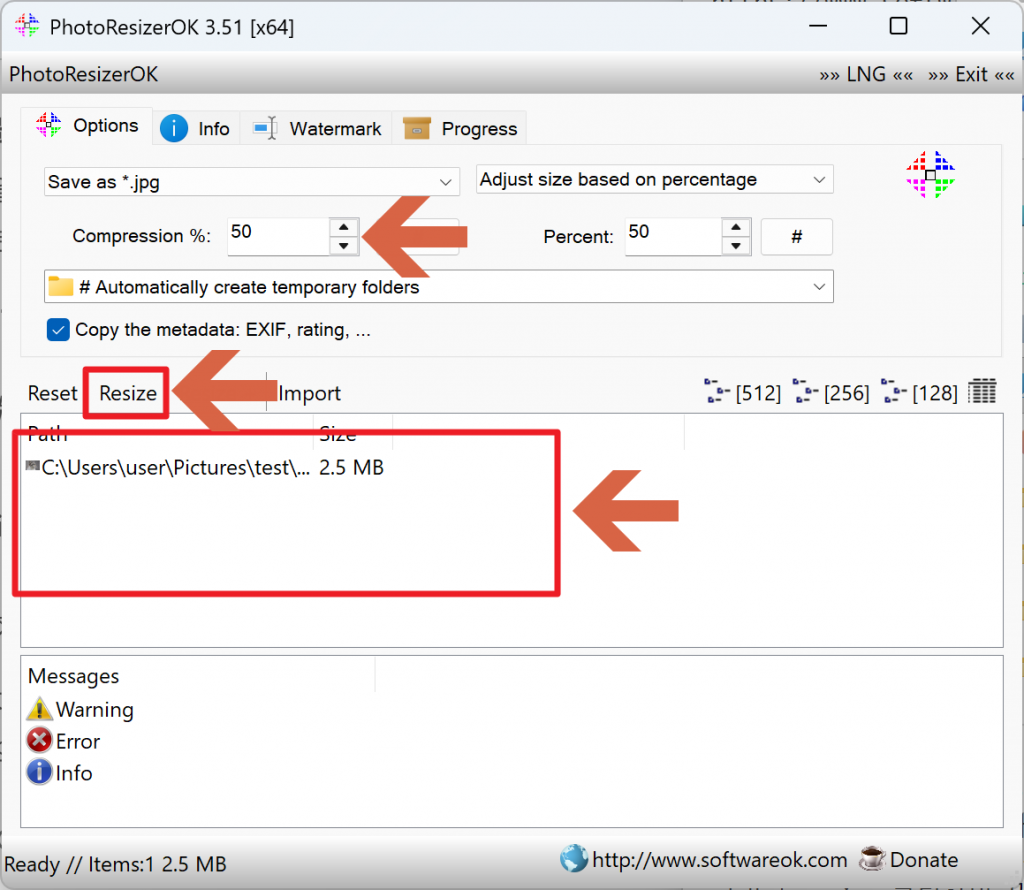Close the PhotoResizerOK window
The image size is (1024, 890).
tap(980, 26)
